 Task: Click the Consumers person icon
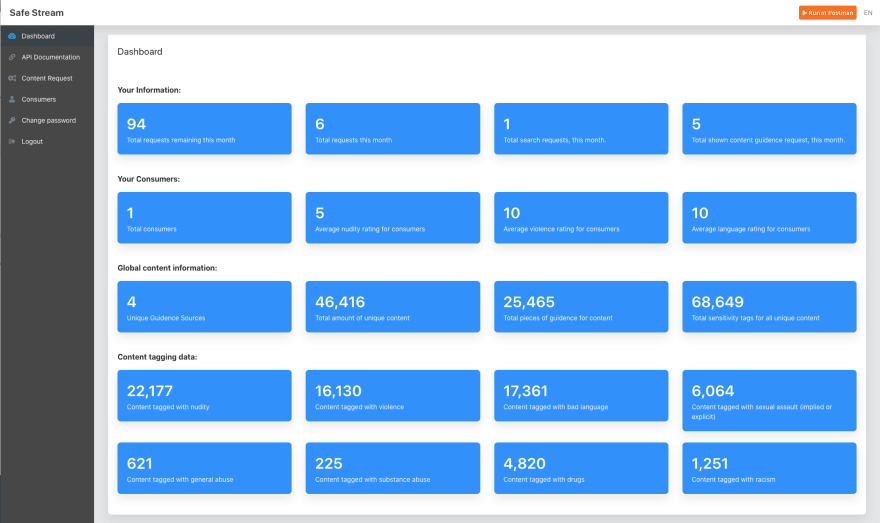(12, 99)
